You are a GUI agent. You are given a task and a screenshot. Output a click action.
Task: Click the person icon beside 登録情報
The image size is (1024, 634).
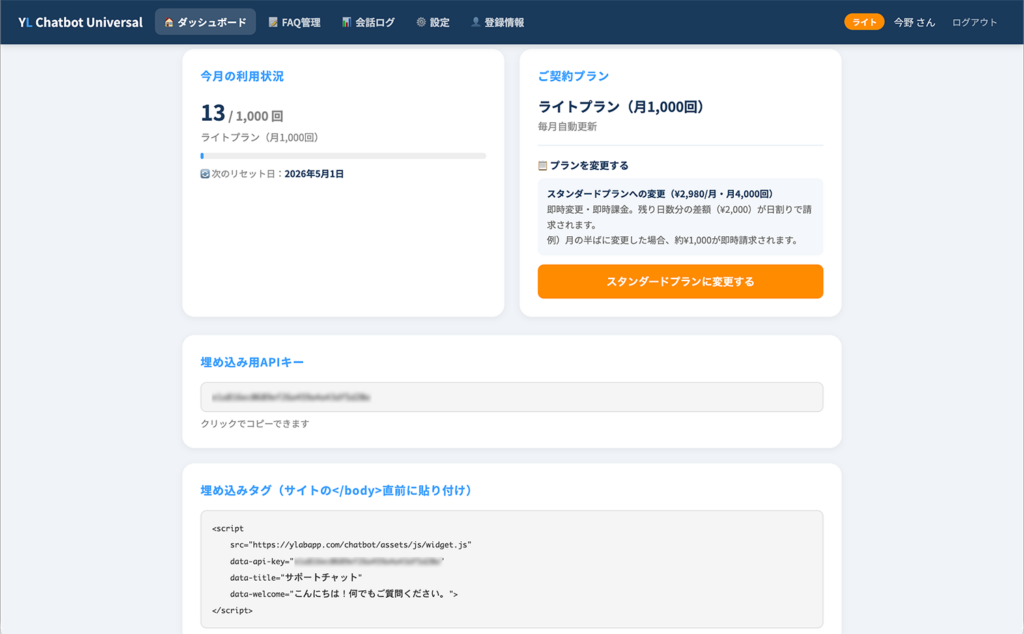point(475,22)
